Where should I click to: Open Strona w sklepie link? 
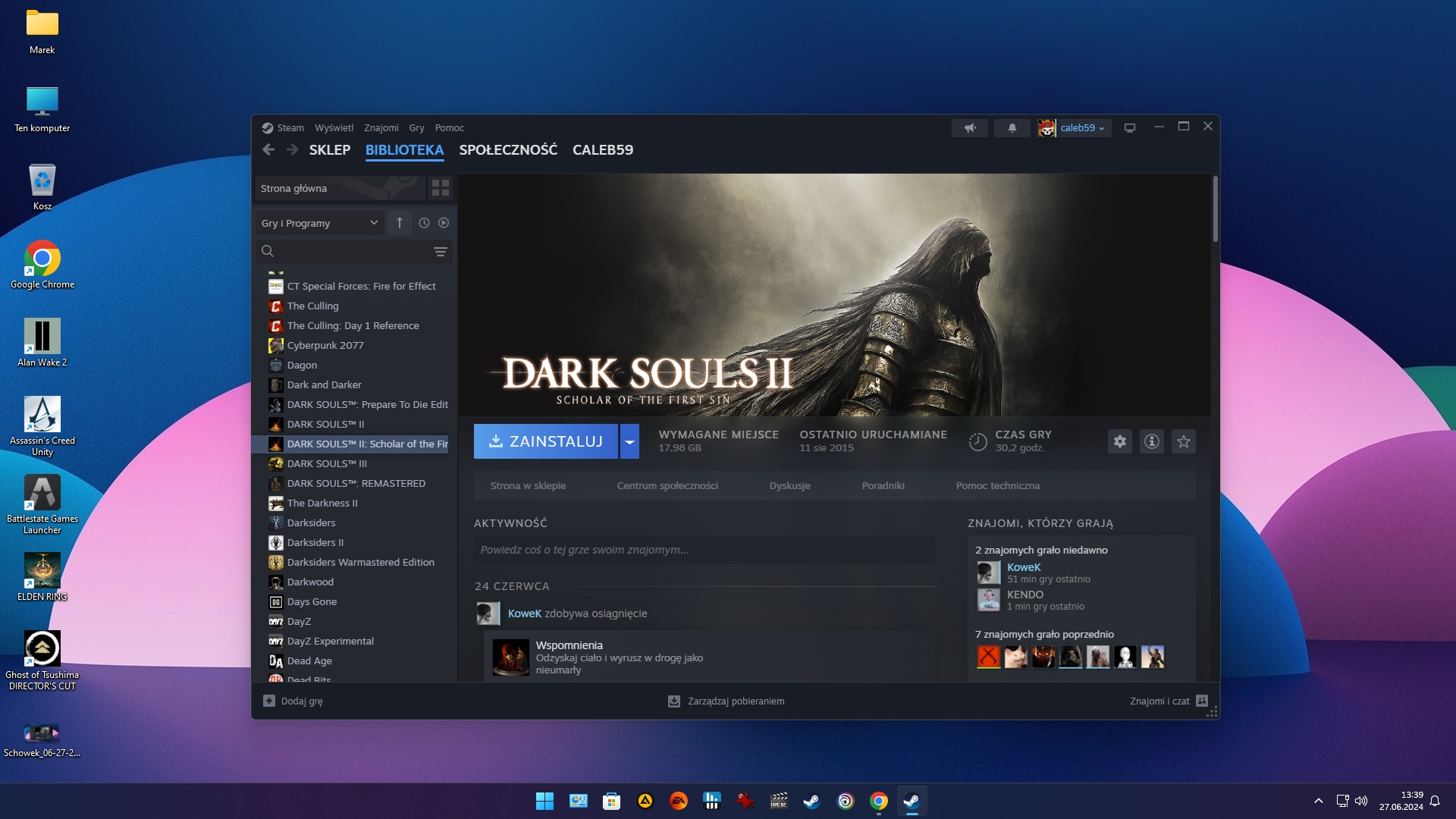coord(528,486)
